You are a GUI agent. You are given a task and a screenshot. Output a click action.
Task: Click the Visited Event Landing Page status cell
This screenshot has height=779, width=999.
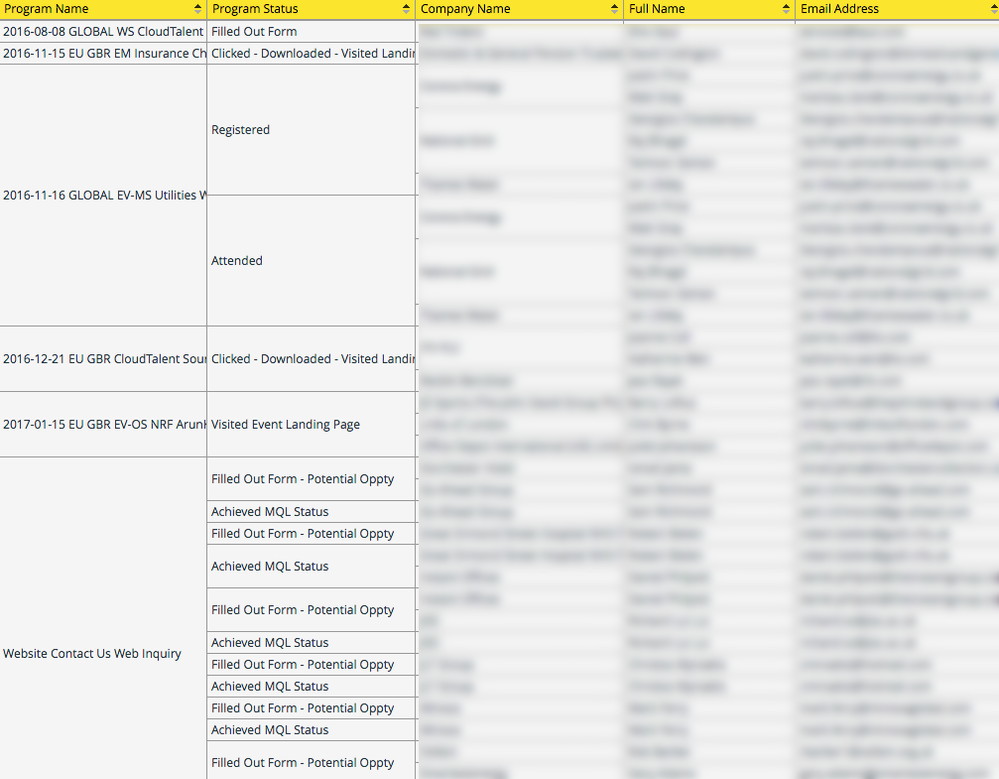(x=285, y=424)
